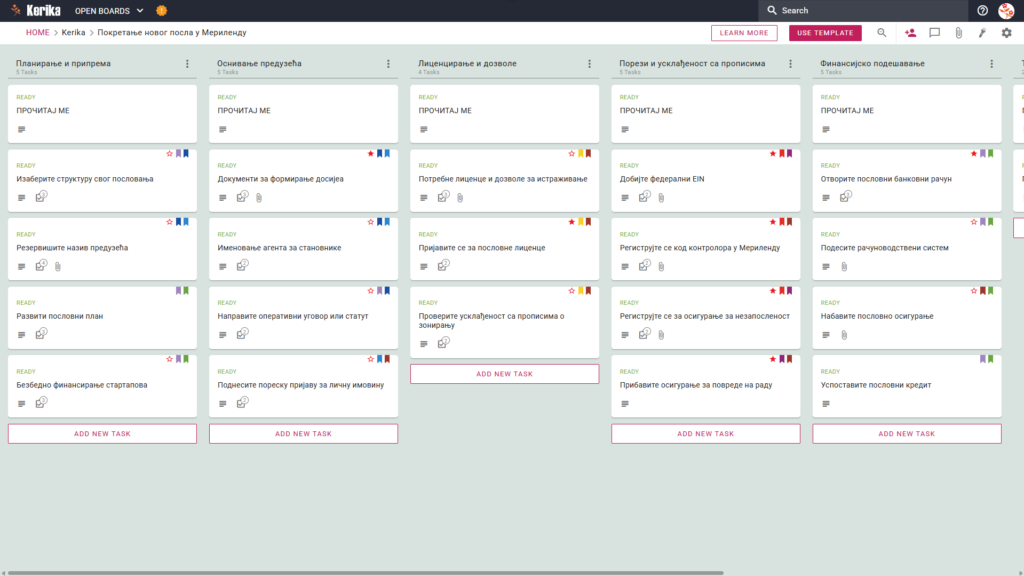Open checklist icon on Развити пословни план
1024x576 pixels.
click(x=41, y=334)
